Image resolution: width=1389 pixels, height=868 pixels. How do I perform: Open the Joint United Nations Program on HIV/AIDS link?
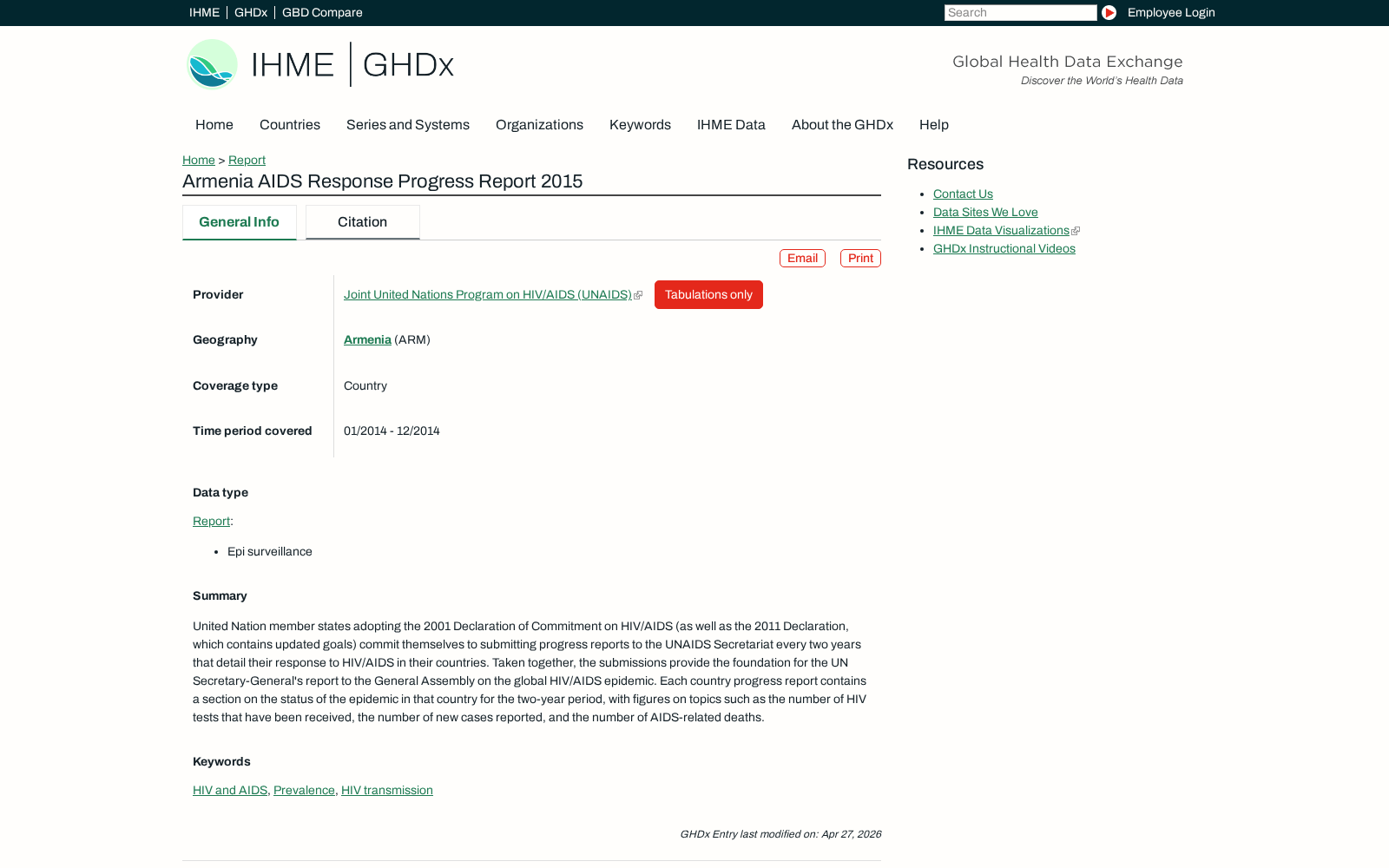pos(488,295)
